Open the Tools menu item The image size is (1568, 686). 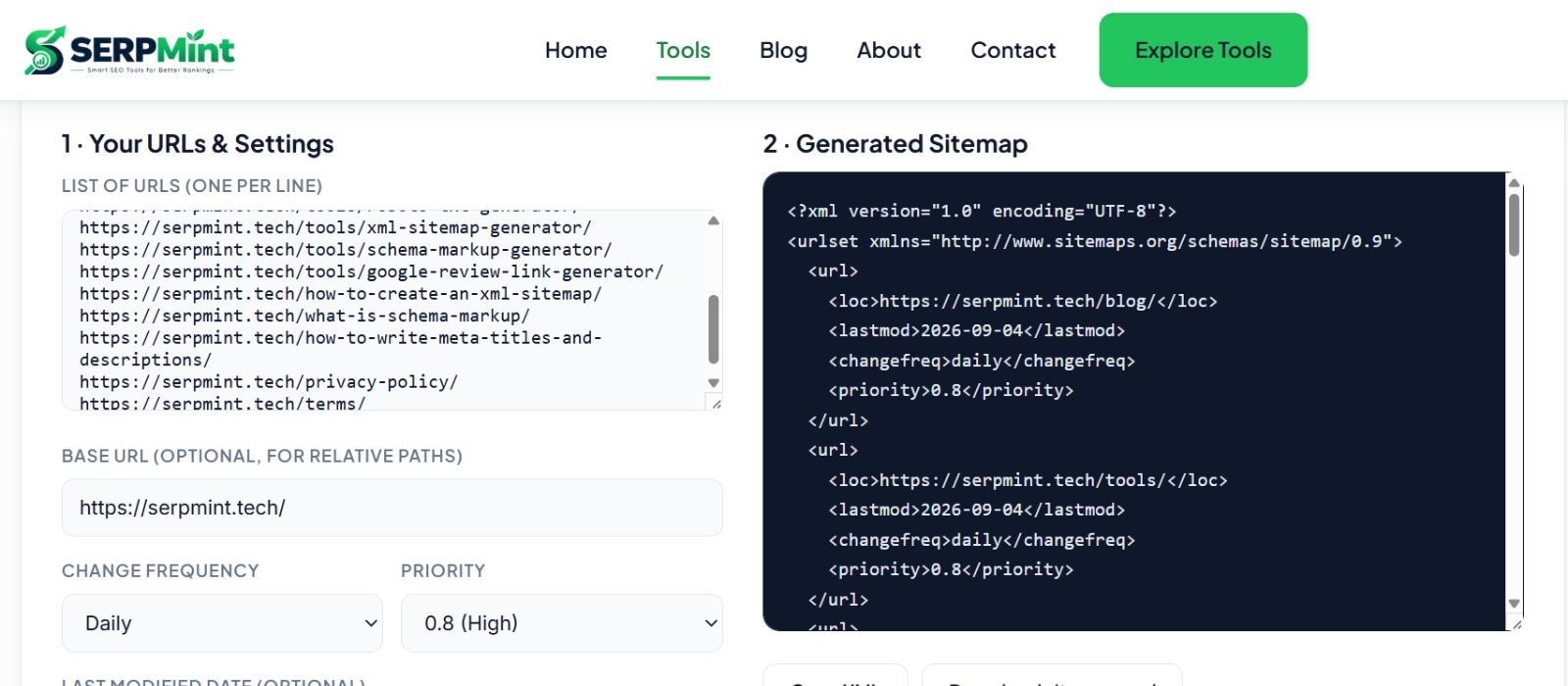[x=683, y=50]
